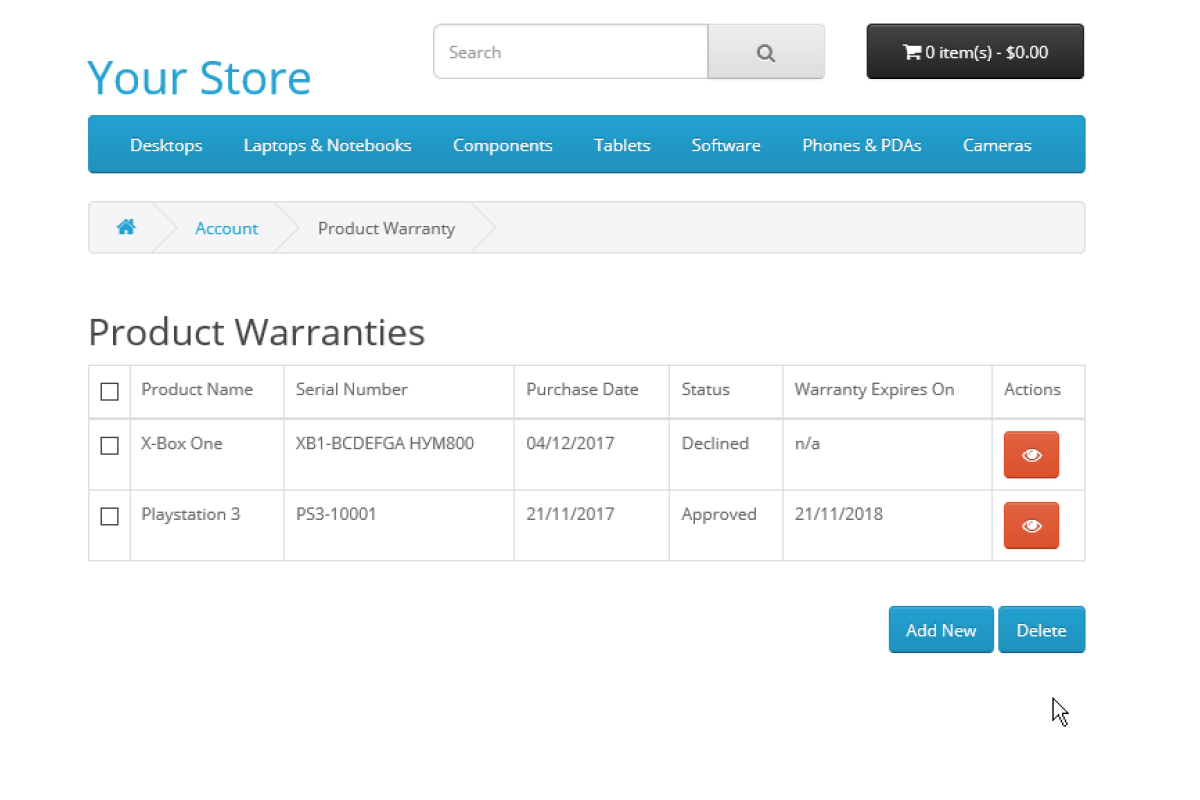Click the home icon in breadcrumb

pos(126,228)
